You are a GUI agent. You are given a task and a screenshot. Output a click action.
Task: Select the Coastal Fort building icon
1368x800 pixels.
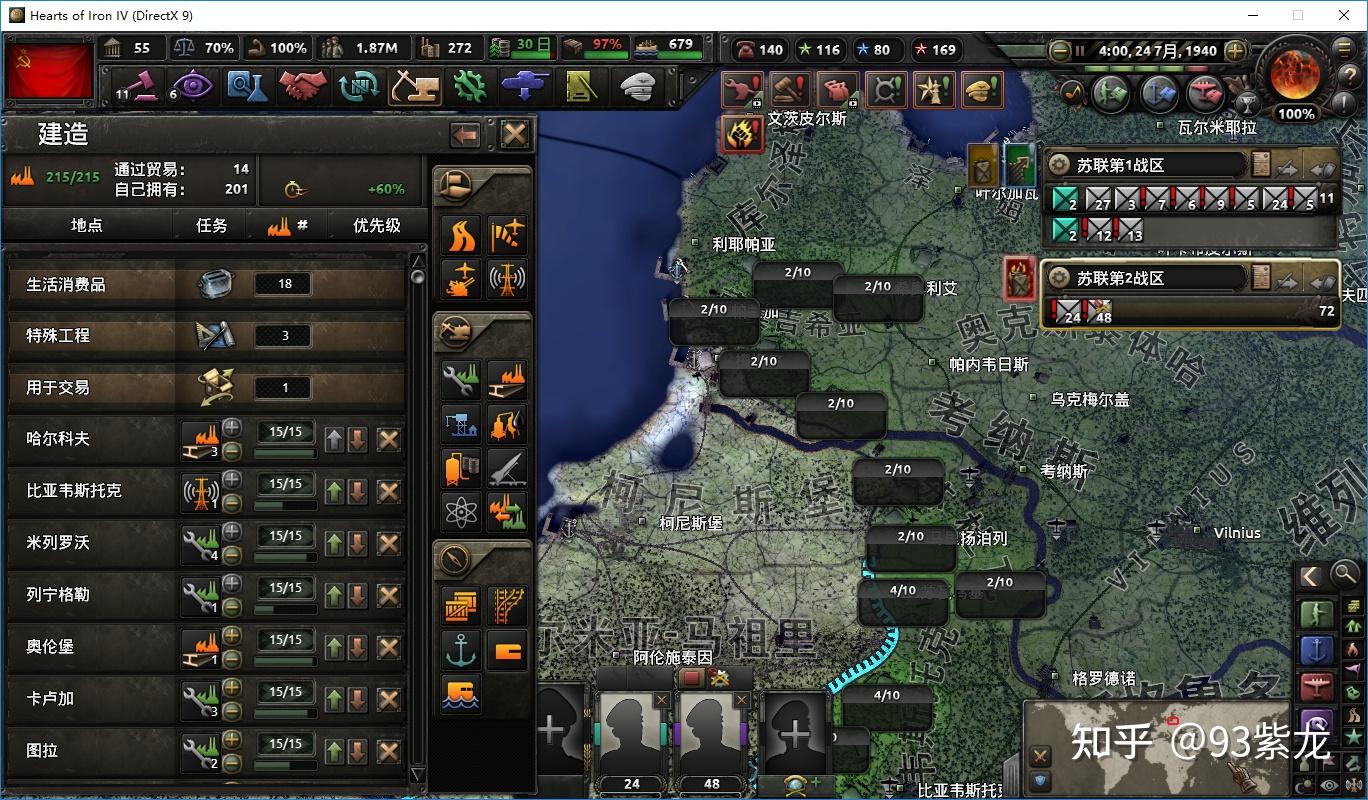tap(461, 694)
